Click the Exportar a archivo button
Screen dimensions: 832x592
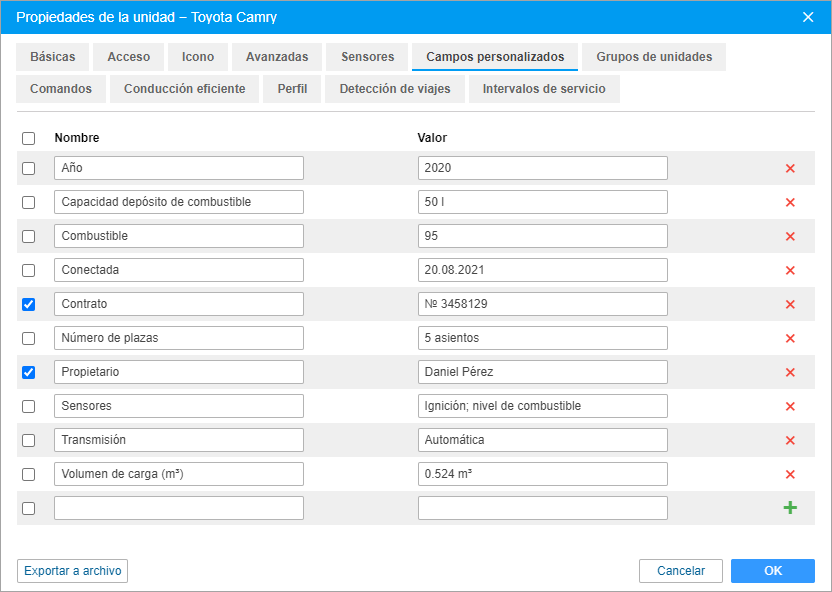(x=72, y=571)
